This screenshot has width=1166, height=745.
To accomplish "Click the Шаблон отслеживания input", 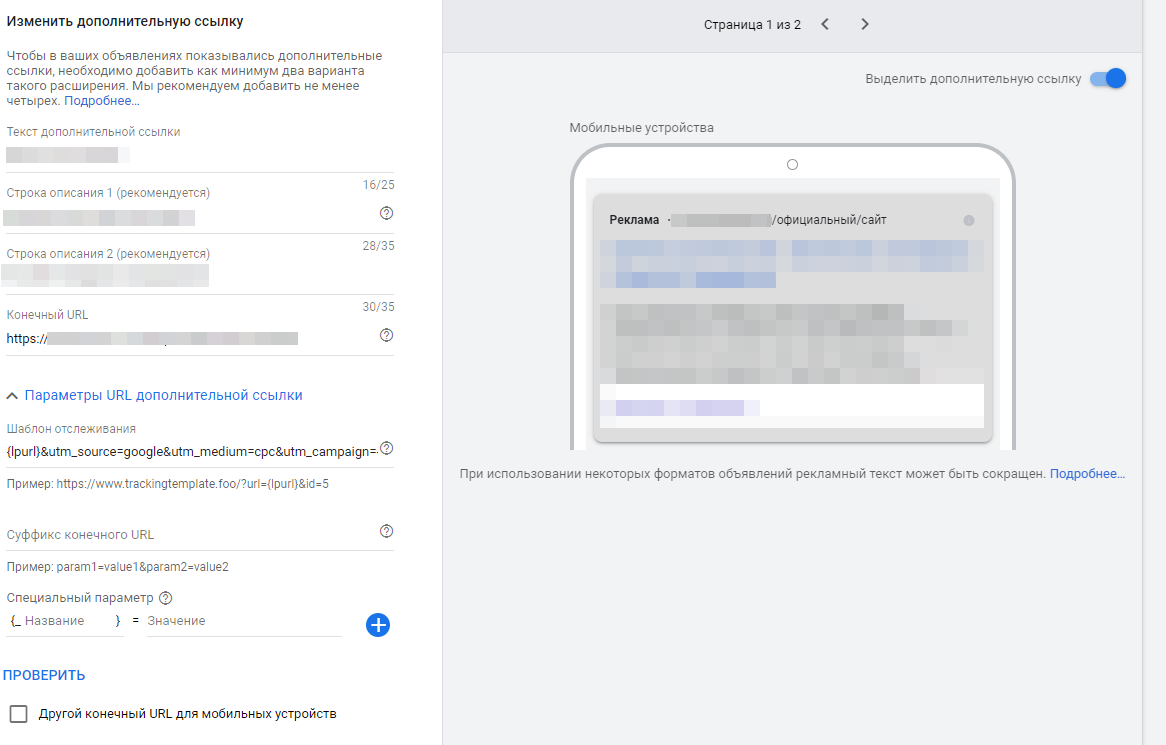I will tap(191, 451).
